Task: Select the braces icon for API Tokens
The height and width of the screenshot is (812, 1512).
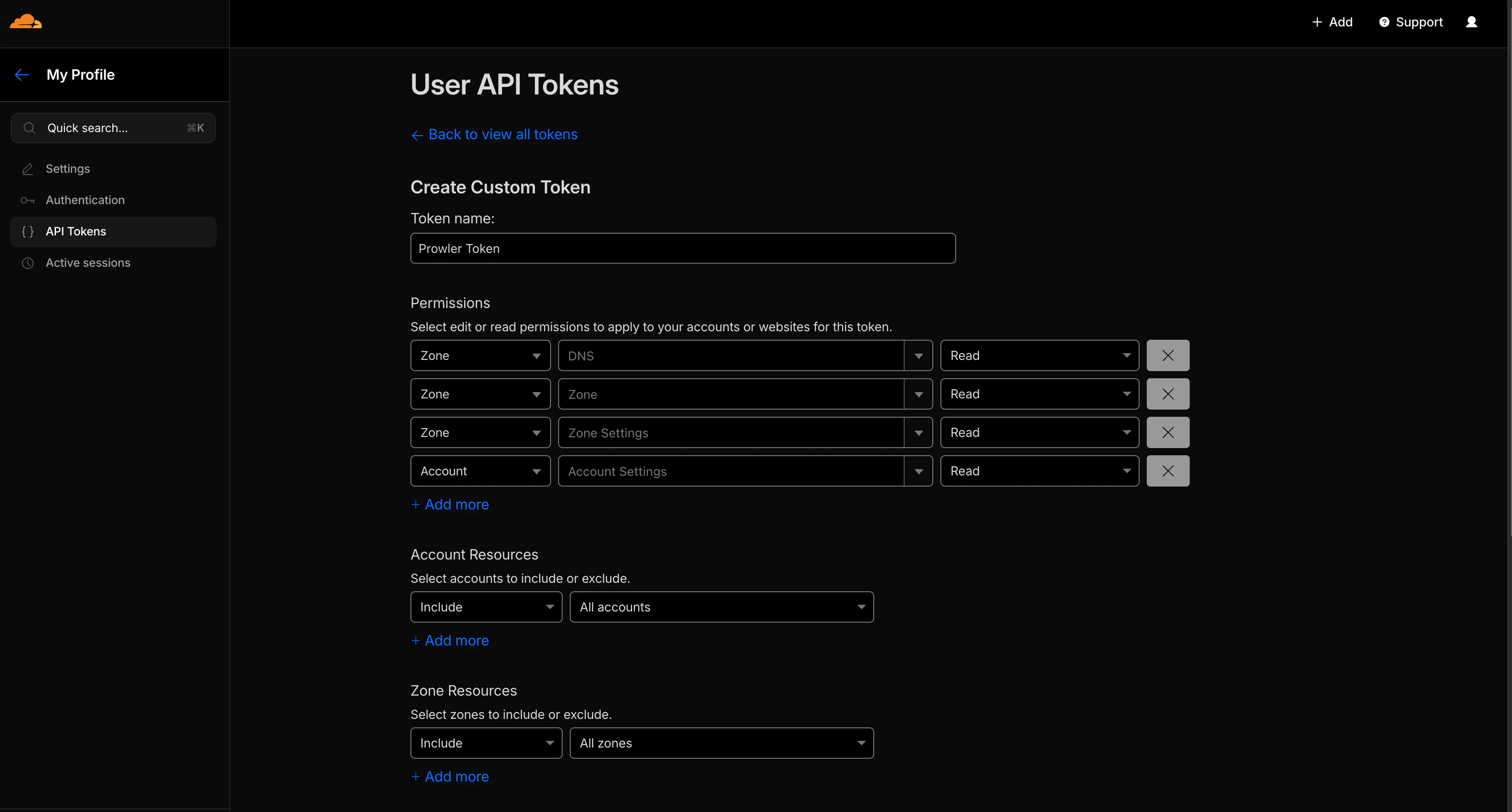Action: [x=27, y=231]
